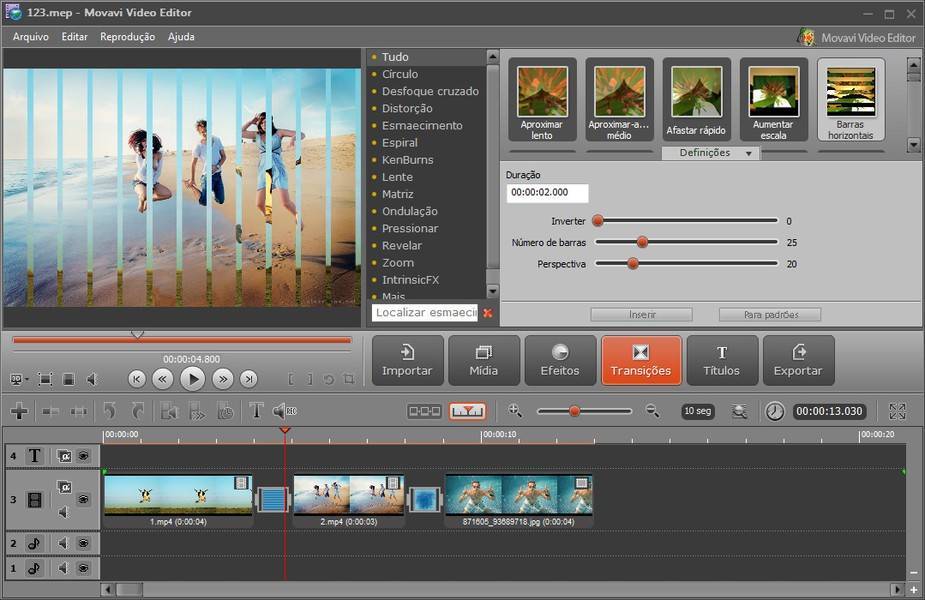Click the full screen preview icon

point(45,379)
